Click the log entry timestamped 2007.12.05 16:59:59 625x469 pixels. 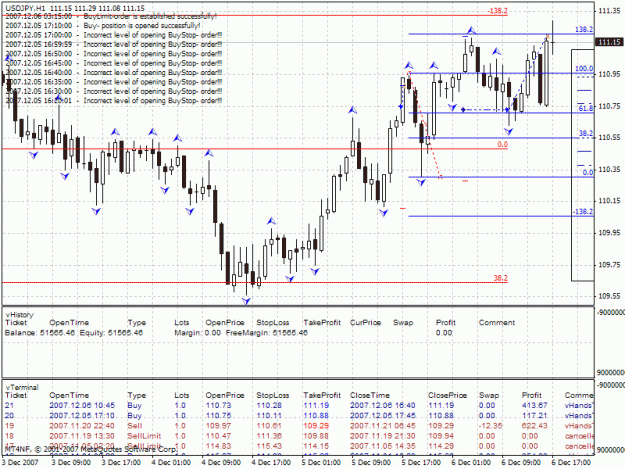click(114, 45)
